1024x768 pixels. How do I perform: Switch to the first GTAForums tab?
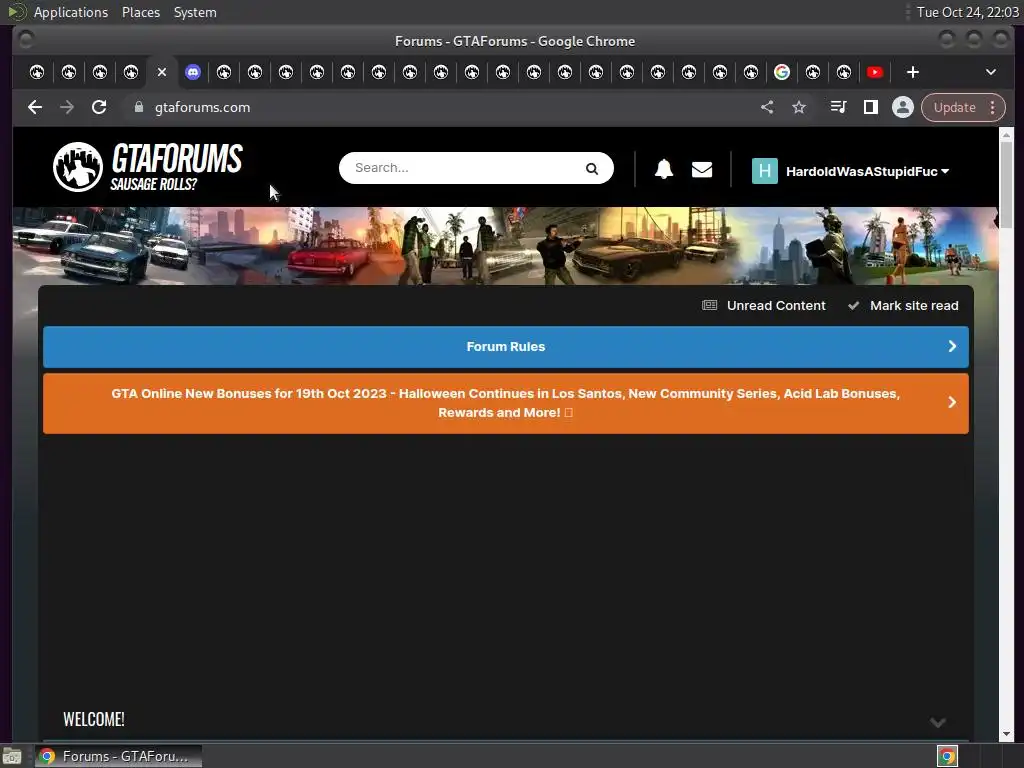37,72
